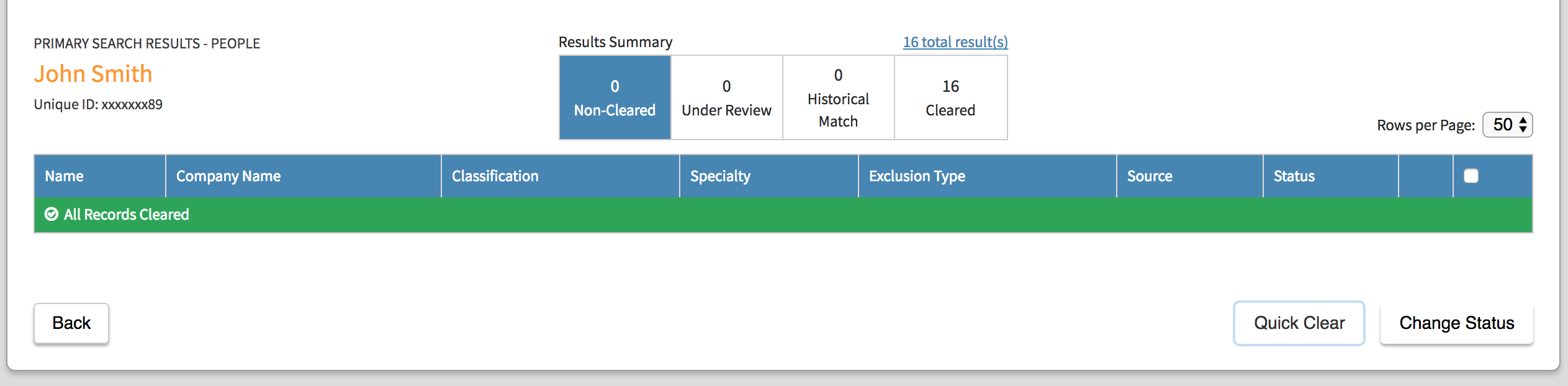
Task: Click the All Records Cleared green banner
Action: click(x=782, y=215)
